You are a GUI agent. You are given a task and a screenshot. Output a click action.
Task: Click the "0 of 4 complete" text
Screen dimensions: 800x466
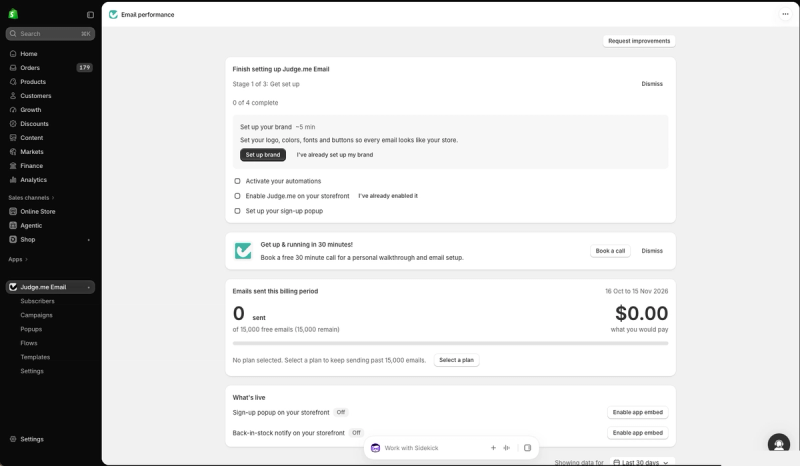tap(255, 103)
